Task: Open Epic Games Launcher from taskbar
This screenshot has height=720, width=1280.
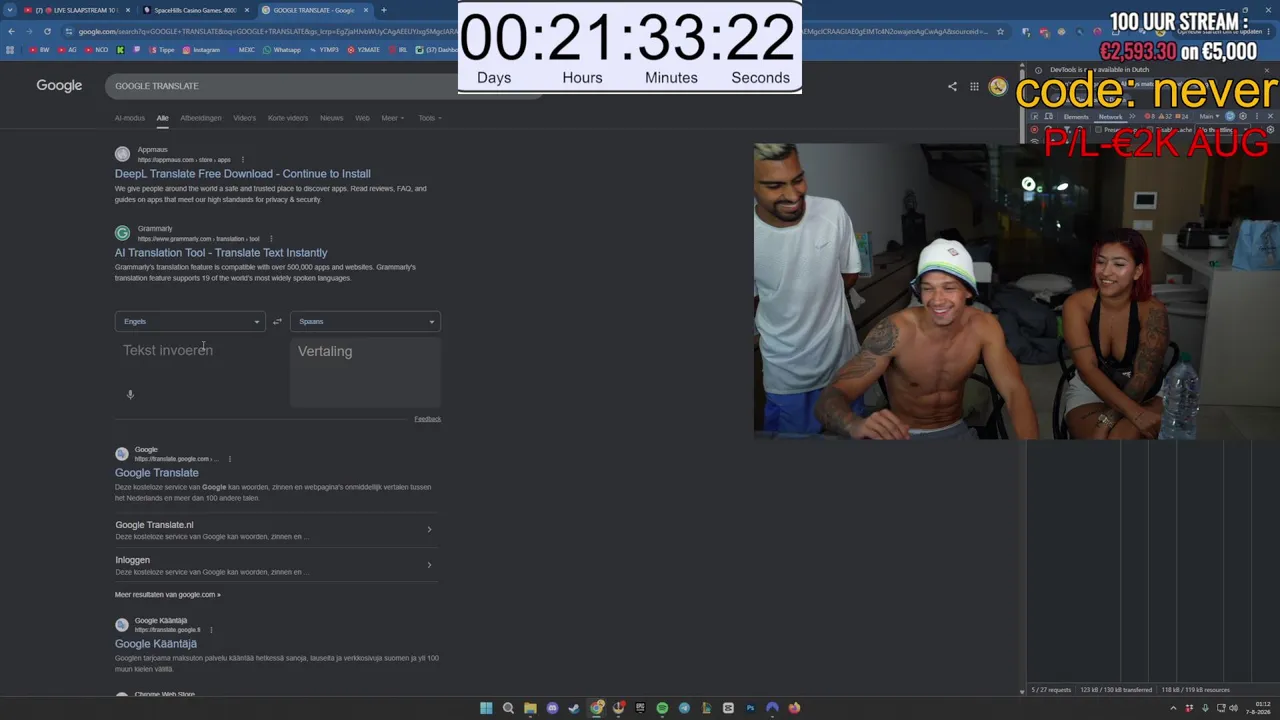Action: pyautogui.click(x=640, y=708)
